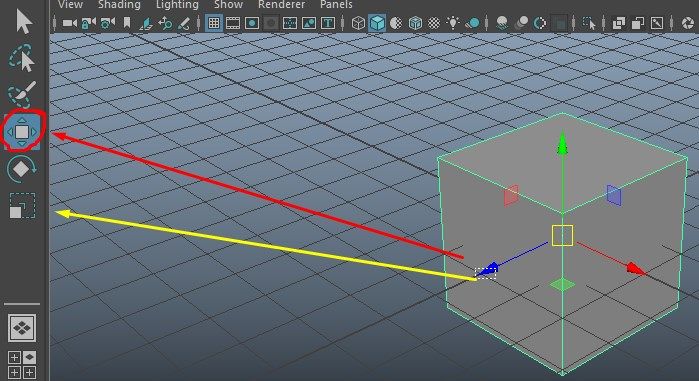This screenshot has height=381, width=699.
Task: Toggle Multisample Anti-aliasing icon
Action: 540,23
